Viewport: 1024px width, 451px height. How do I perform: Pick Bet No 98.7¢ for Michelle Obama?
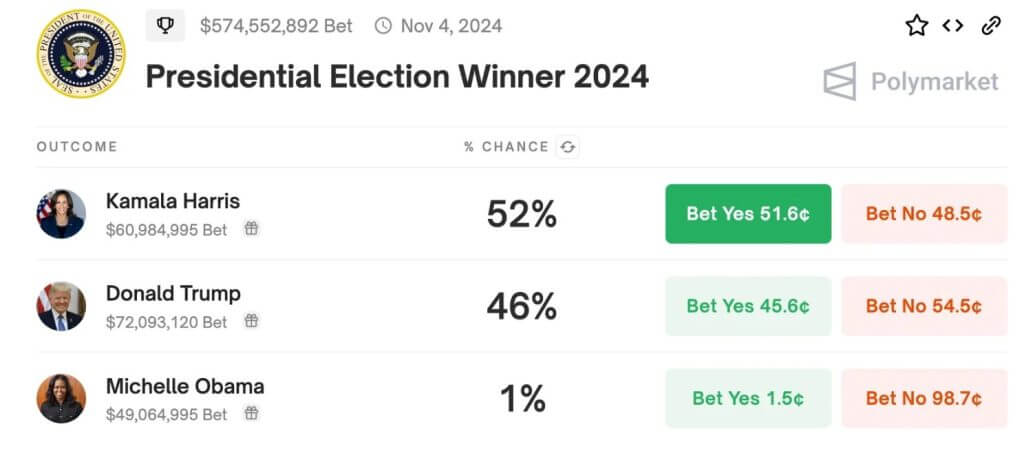(x=924, y=399)
